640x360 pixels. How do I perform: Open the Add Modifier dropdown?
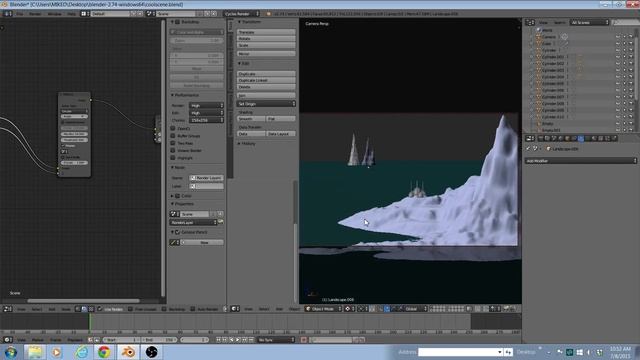(x=581, y=161)
